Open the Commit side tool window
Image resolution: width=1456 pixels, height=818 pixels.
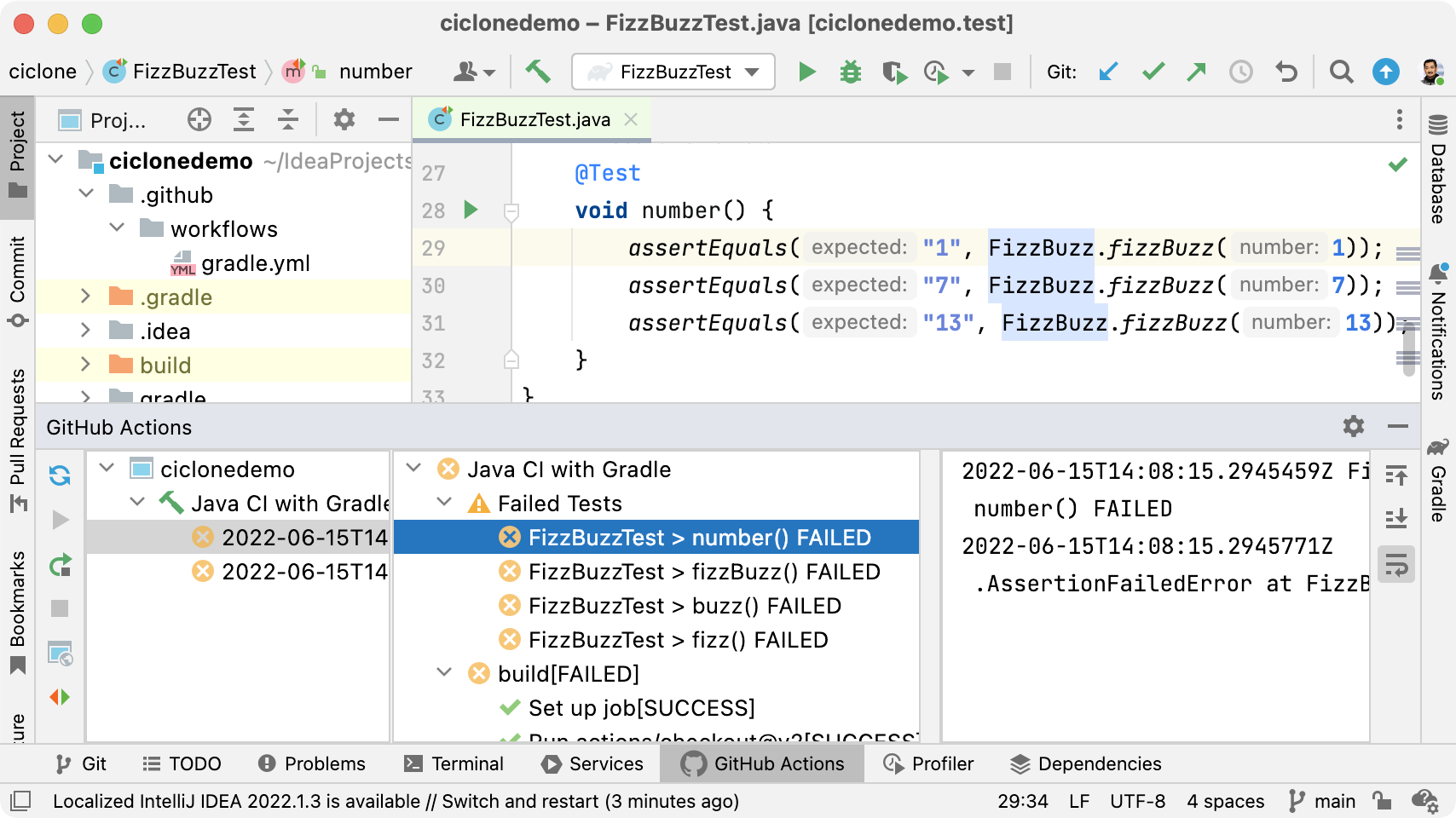click(x=18, y=282)
